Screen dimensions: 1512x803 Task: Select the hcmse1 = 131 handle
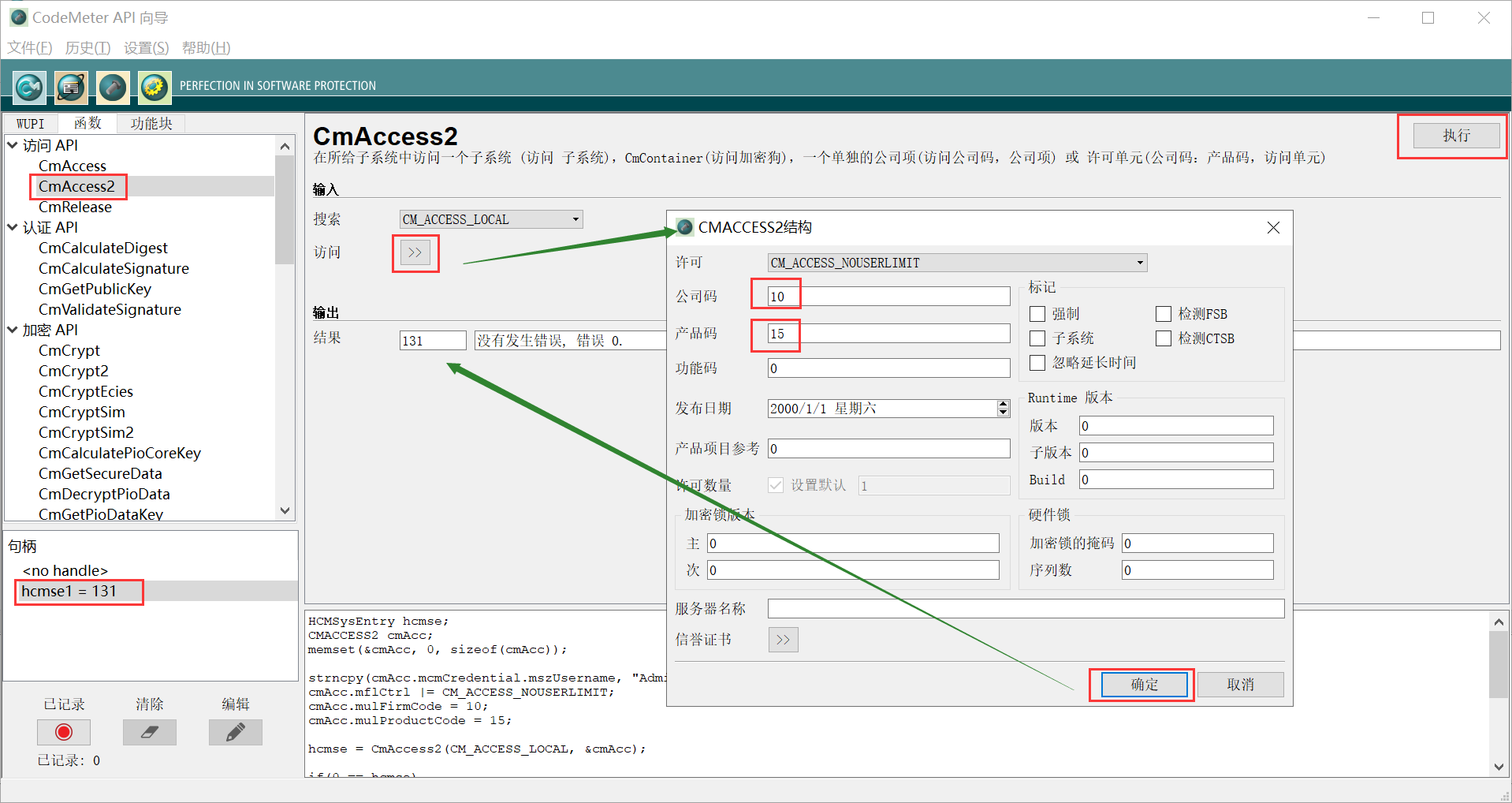pyautogui.click(x=69, y=591)
